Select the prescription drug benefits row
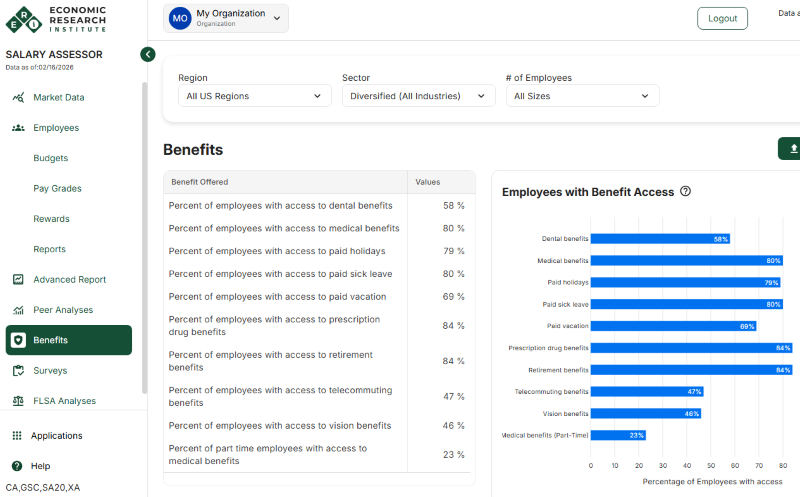 click(319, 326)
